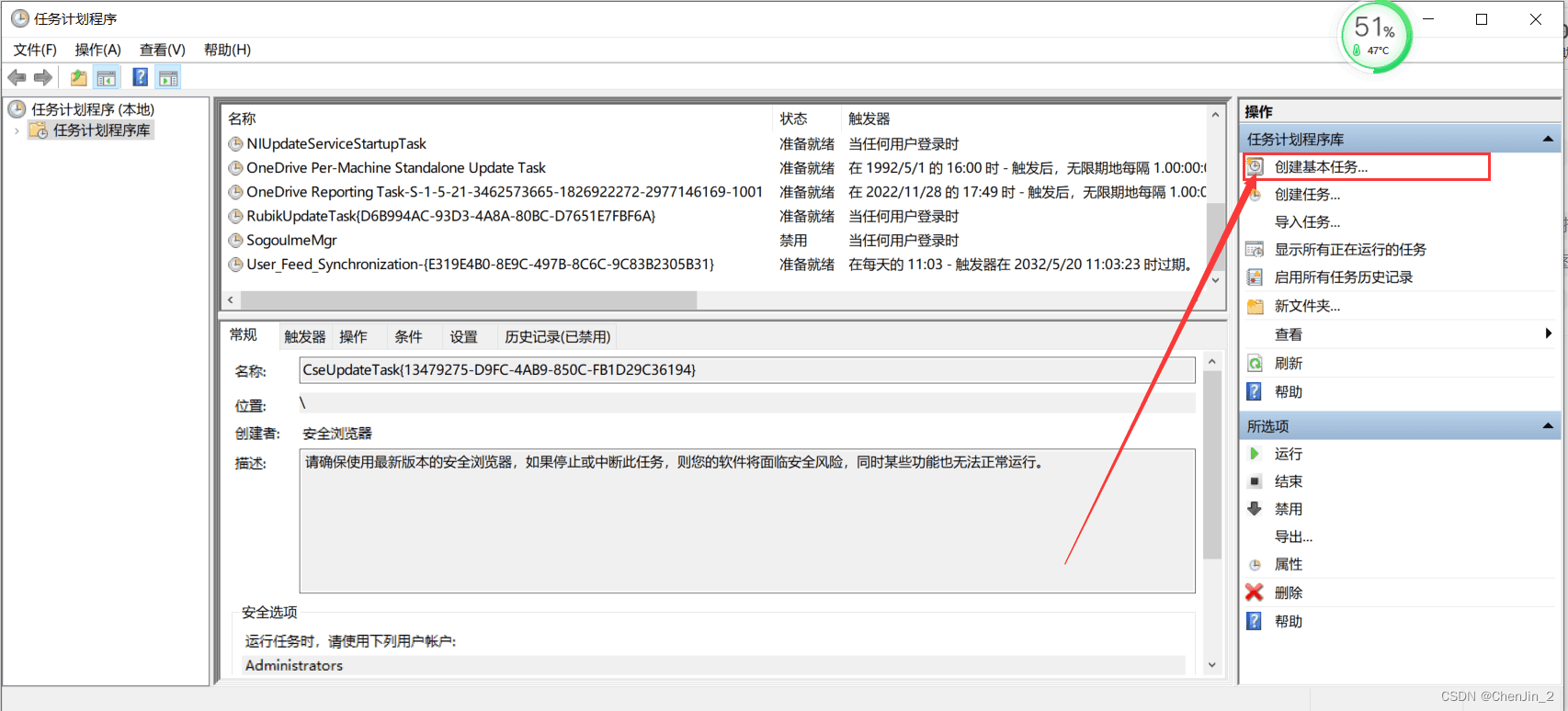Expand the 任务计划程序库 tree node
This screenshot has height=711, width=1568.
tap(17, 131)
